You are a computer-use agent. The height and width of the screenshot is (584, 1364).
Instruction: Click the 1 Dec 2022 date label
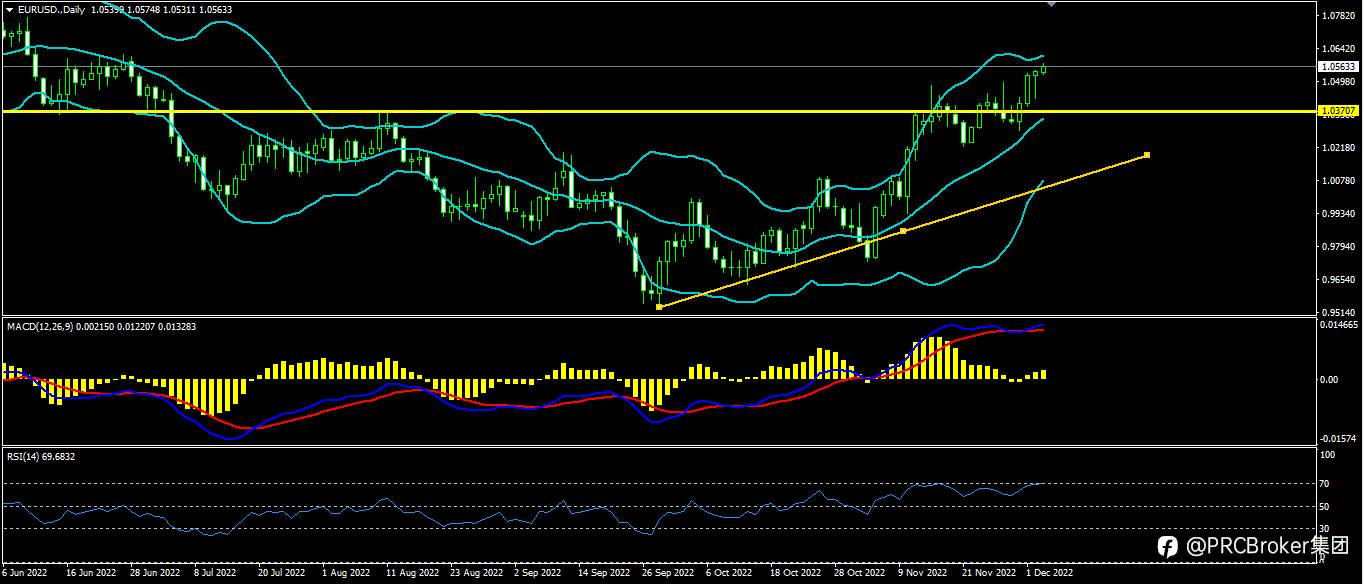pyautogui.click(x=1050, y=574)
